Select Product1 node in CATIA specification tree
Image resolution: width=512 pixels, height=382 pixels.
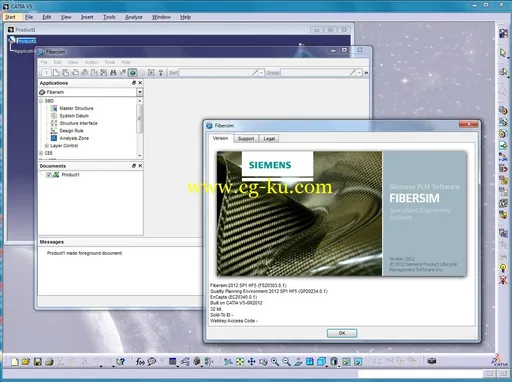point(26,41)
